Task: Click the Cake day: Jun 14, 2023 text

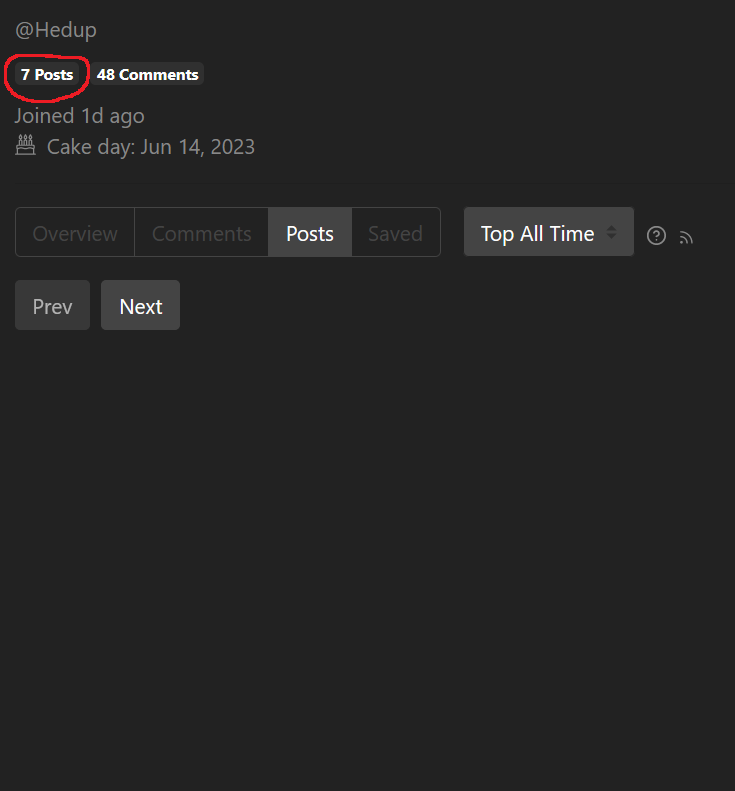Action: [x=151, y=147]
